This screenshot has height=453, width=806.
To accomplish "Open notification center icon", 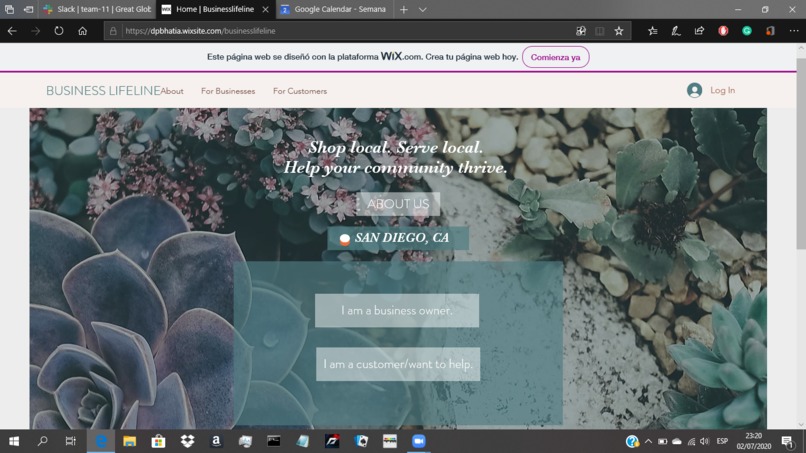I will 787,441.
